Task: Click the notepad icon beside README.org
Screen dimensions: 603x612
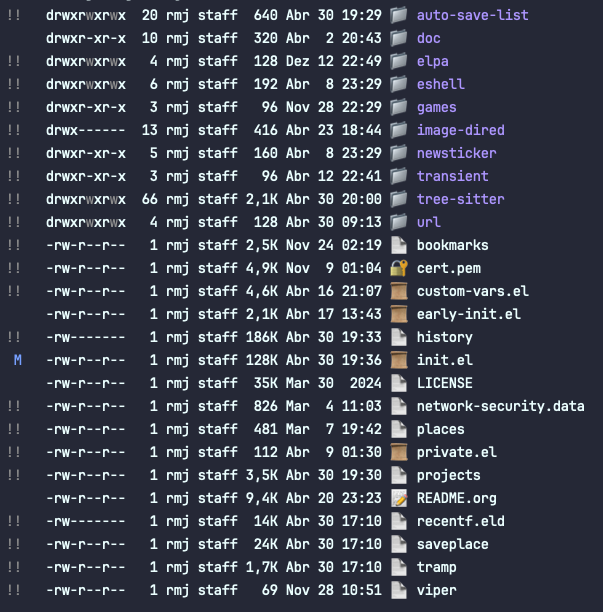Action: (398, 498)
